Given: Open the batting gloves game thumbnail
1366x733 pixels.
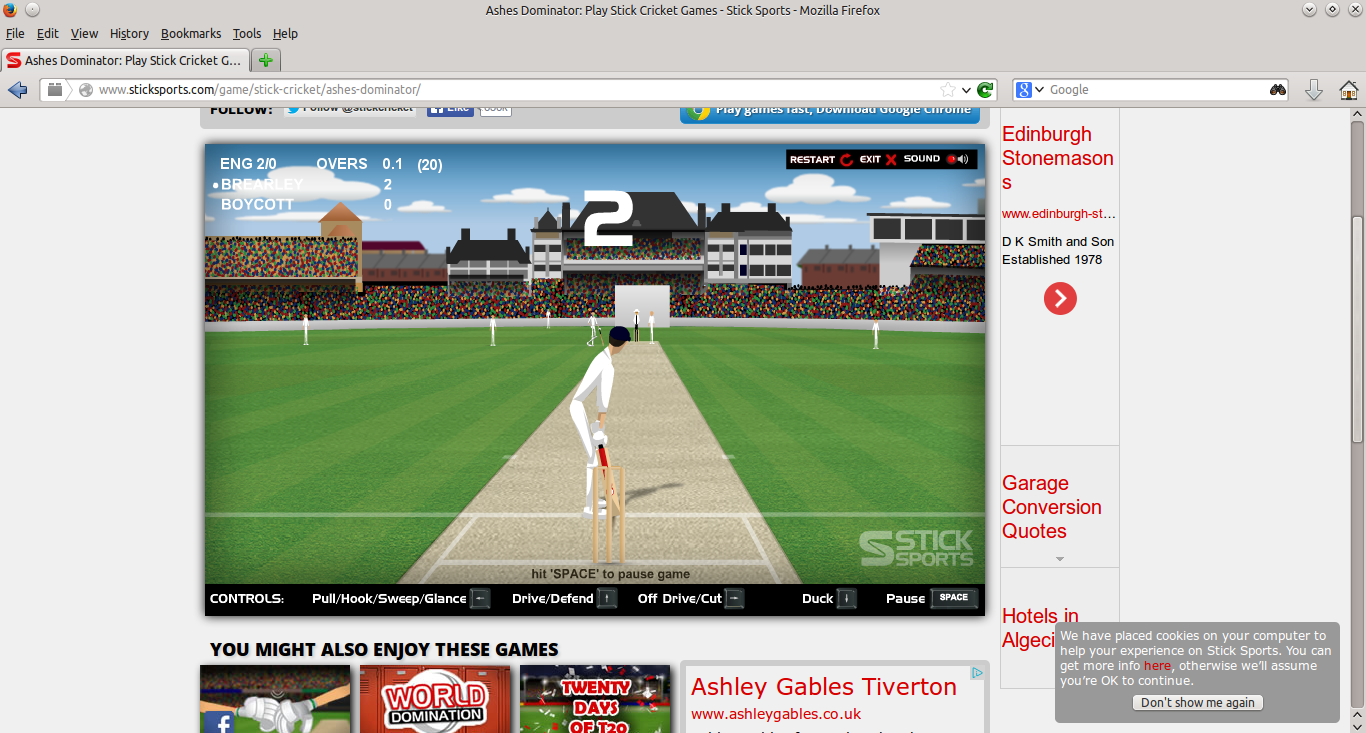Looking at the screenshot, I should click(275, 699).
